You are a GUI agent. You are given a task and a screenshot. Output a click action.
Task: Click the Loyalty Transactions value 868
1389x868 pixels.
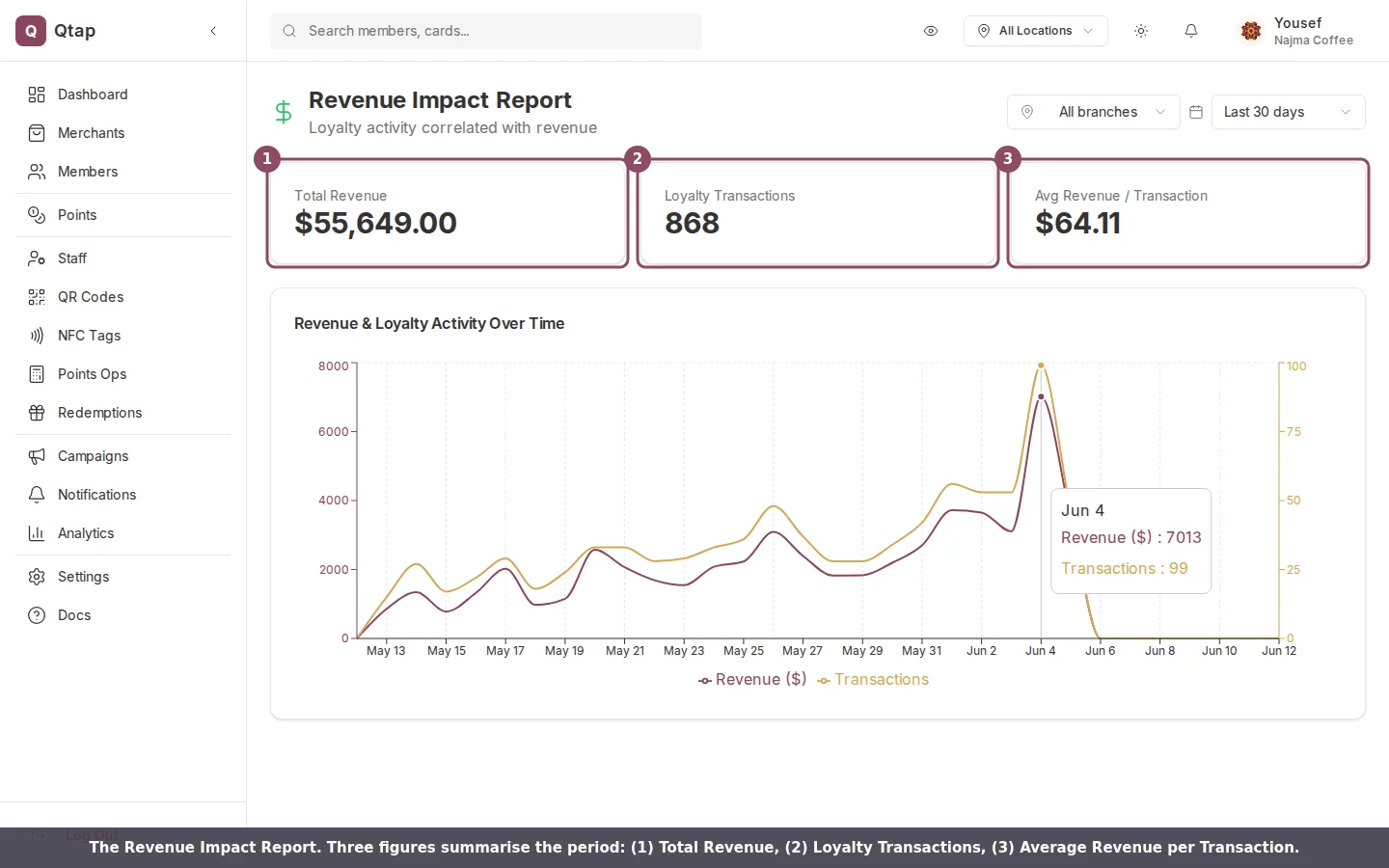click(692, 223)
